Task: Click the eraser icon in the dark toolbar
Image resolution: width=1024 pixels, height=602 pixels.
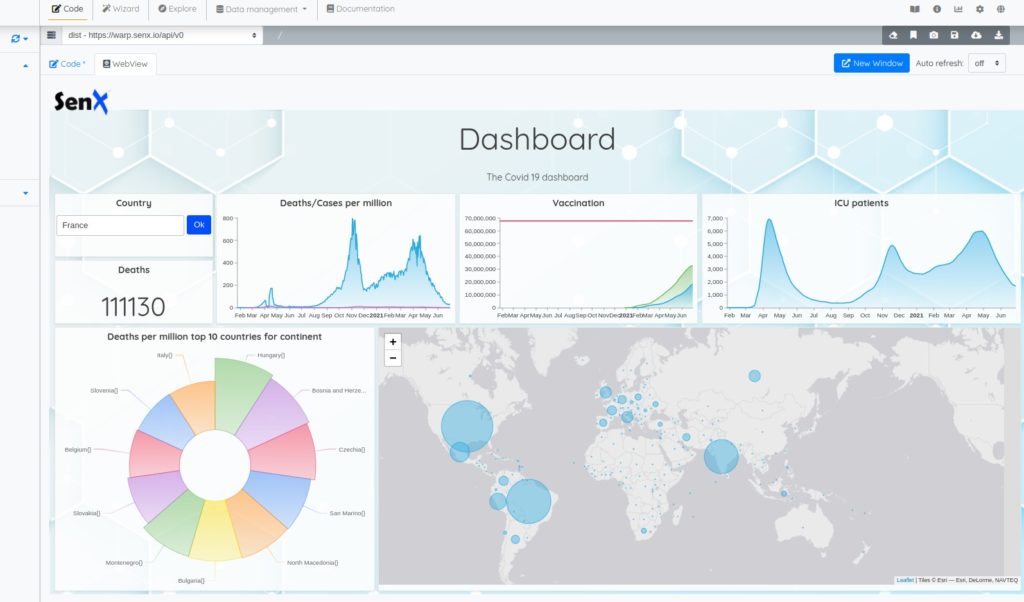Action: click(892, 35)
